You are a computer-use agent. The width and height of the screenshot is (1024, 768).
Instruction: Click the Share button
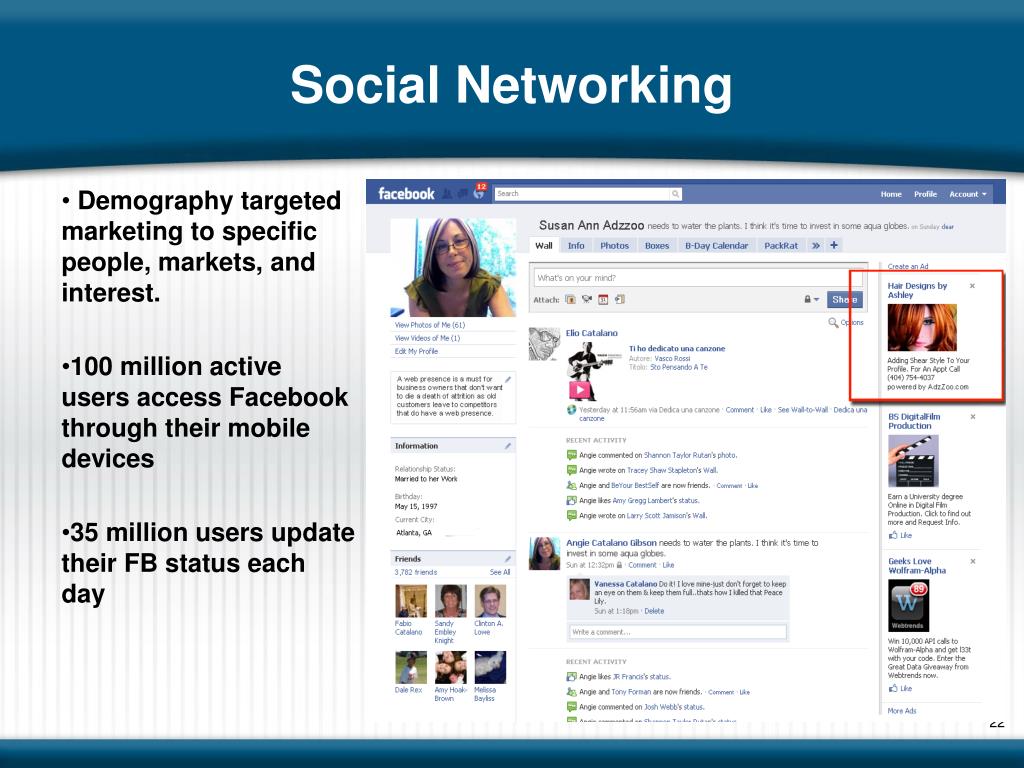(x=844, y=299)
